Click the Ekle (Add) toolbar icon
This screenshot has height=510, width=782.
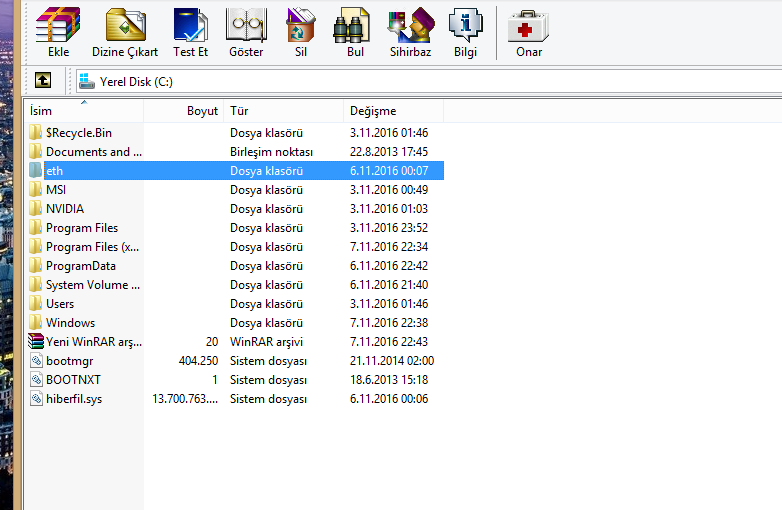tap(58, 25)
